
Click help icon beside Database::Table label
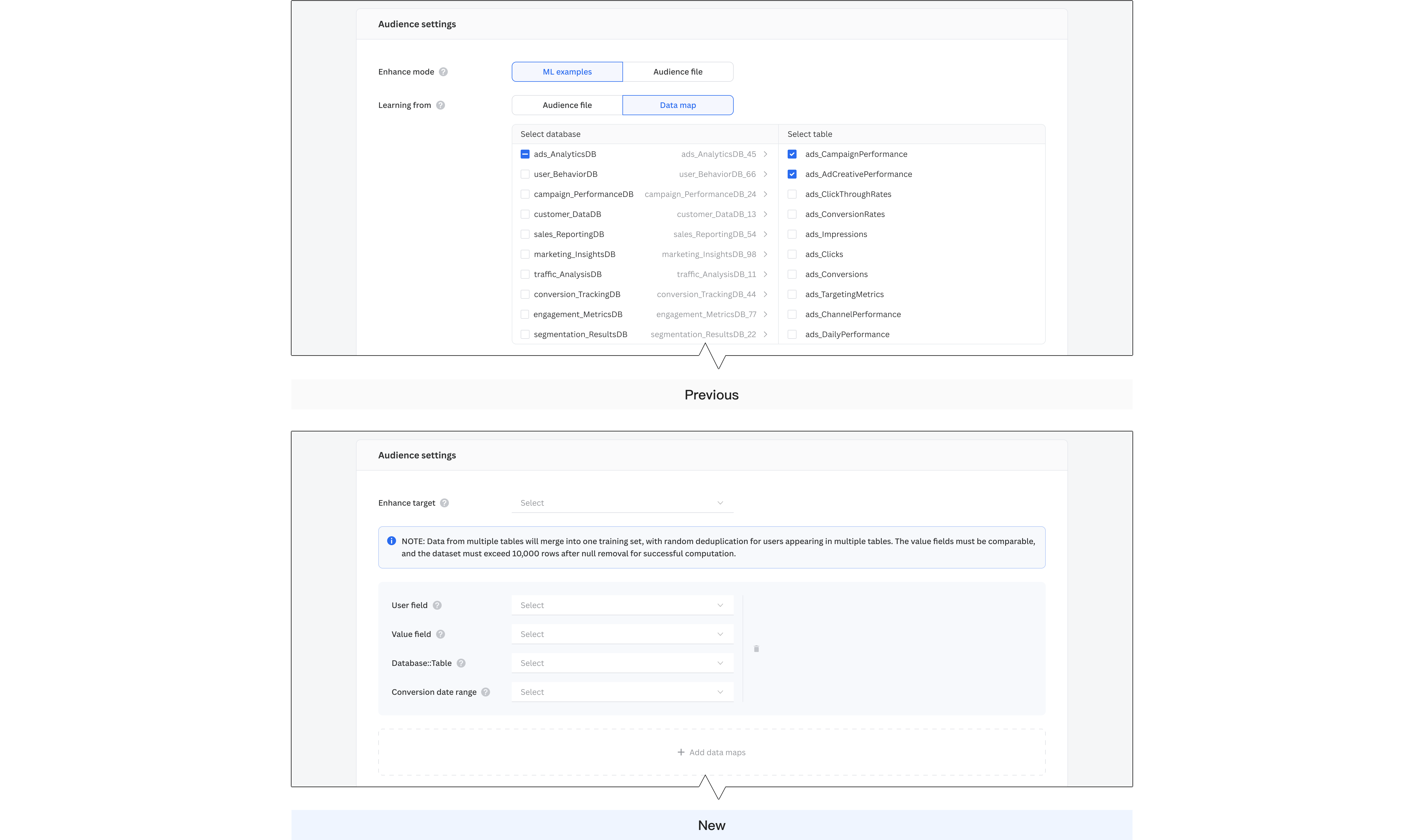click(461, 663)
